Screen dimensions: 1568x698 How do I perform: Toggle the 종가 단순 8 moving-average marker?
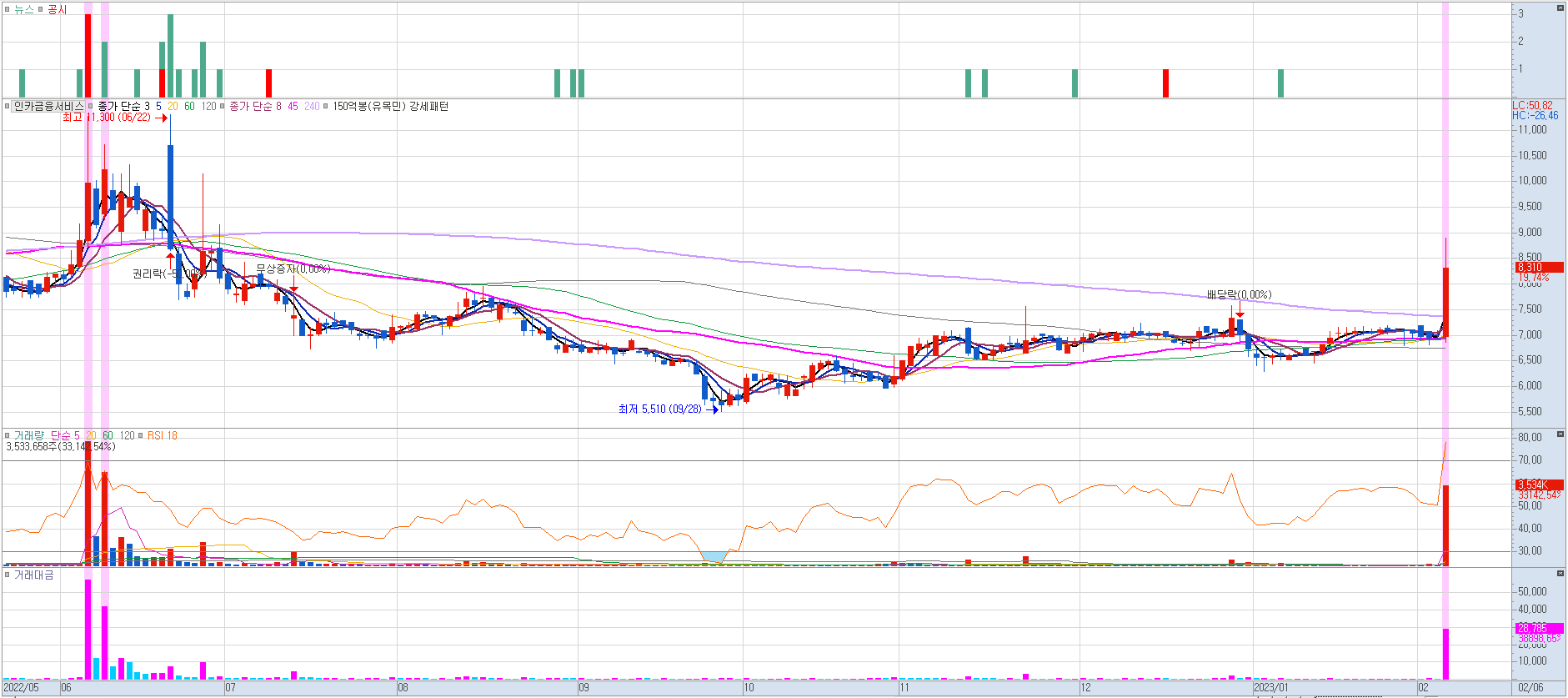tap(223, 107)
